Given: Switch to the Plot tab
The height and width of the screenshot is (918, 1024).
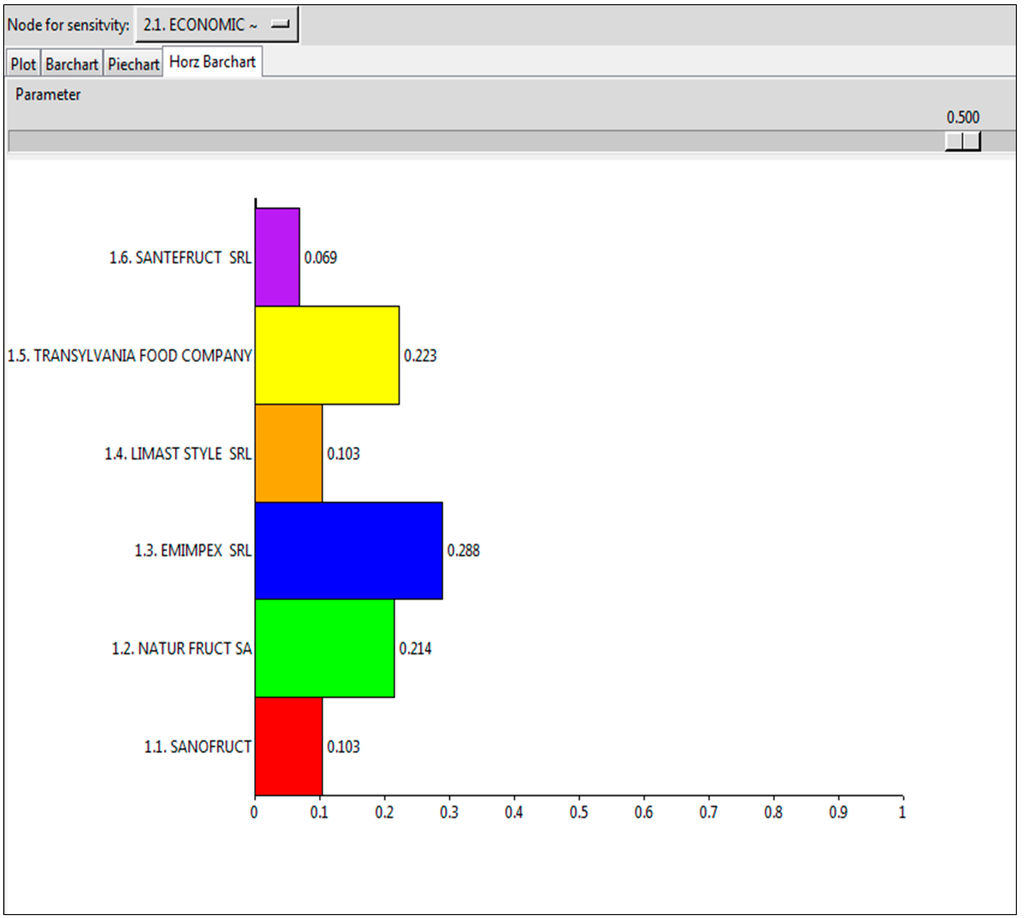Looking at the screenshot, I should click(x=23, y=64).
